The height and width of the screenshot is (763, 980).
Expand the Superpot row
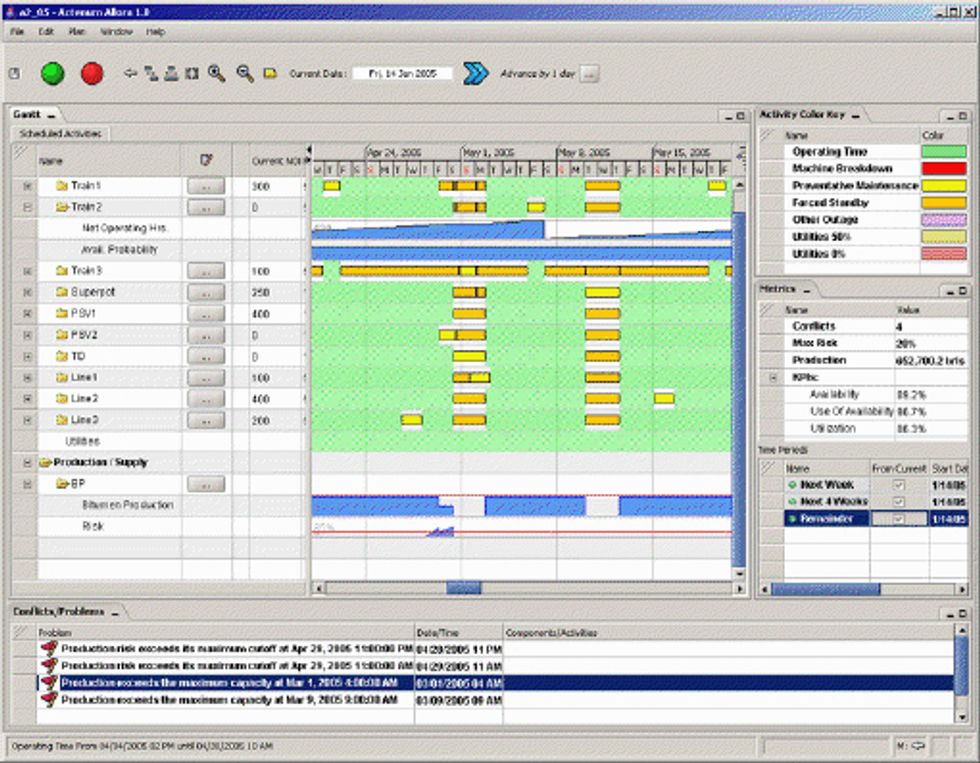pyautogui.click(x=27, y=292)
